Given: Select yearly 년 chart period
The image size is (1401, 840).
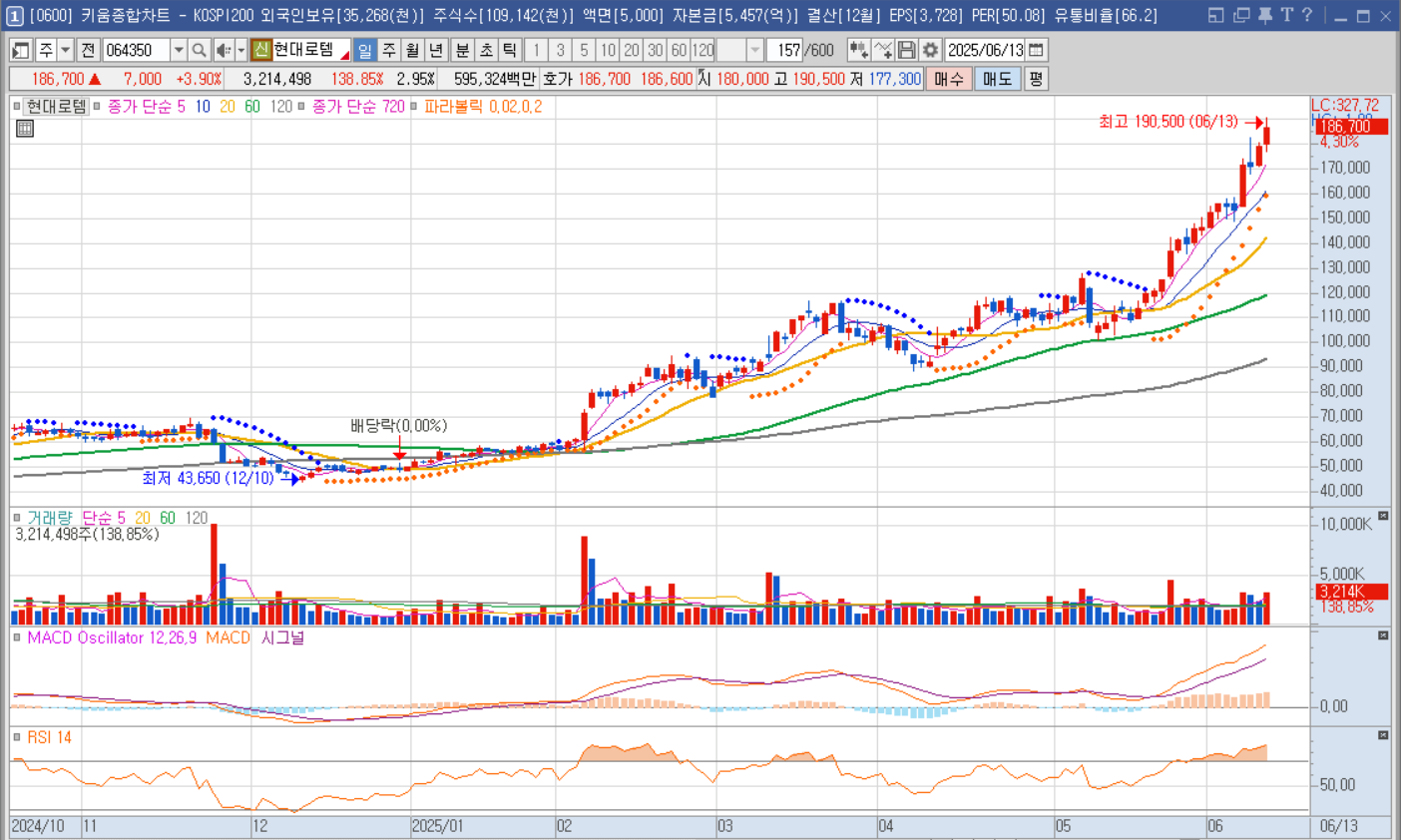Looking at the screenshot, I should pos(436,50).
